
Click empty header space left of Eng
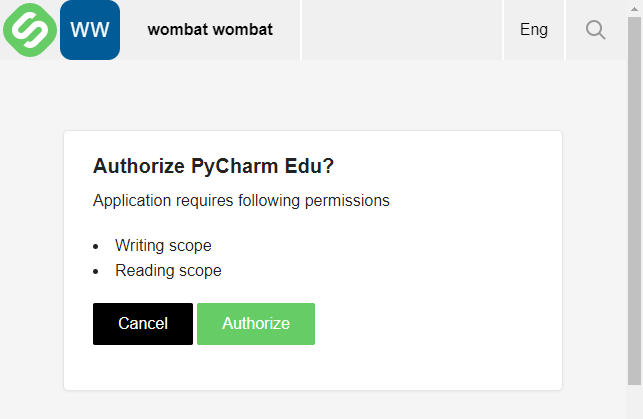(x=400, y=30)
